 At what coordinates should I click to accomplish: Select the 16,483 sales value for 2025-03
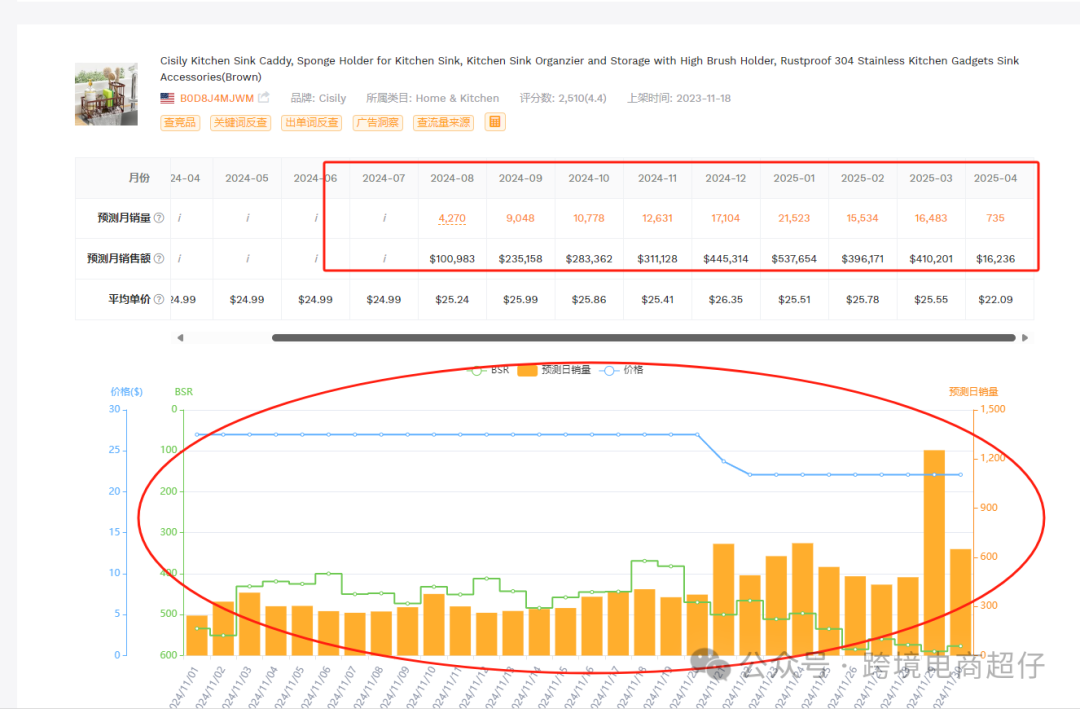[x=931, y=218]
